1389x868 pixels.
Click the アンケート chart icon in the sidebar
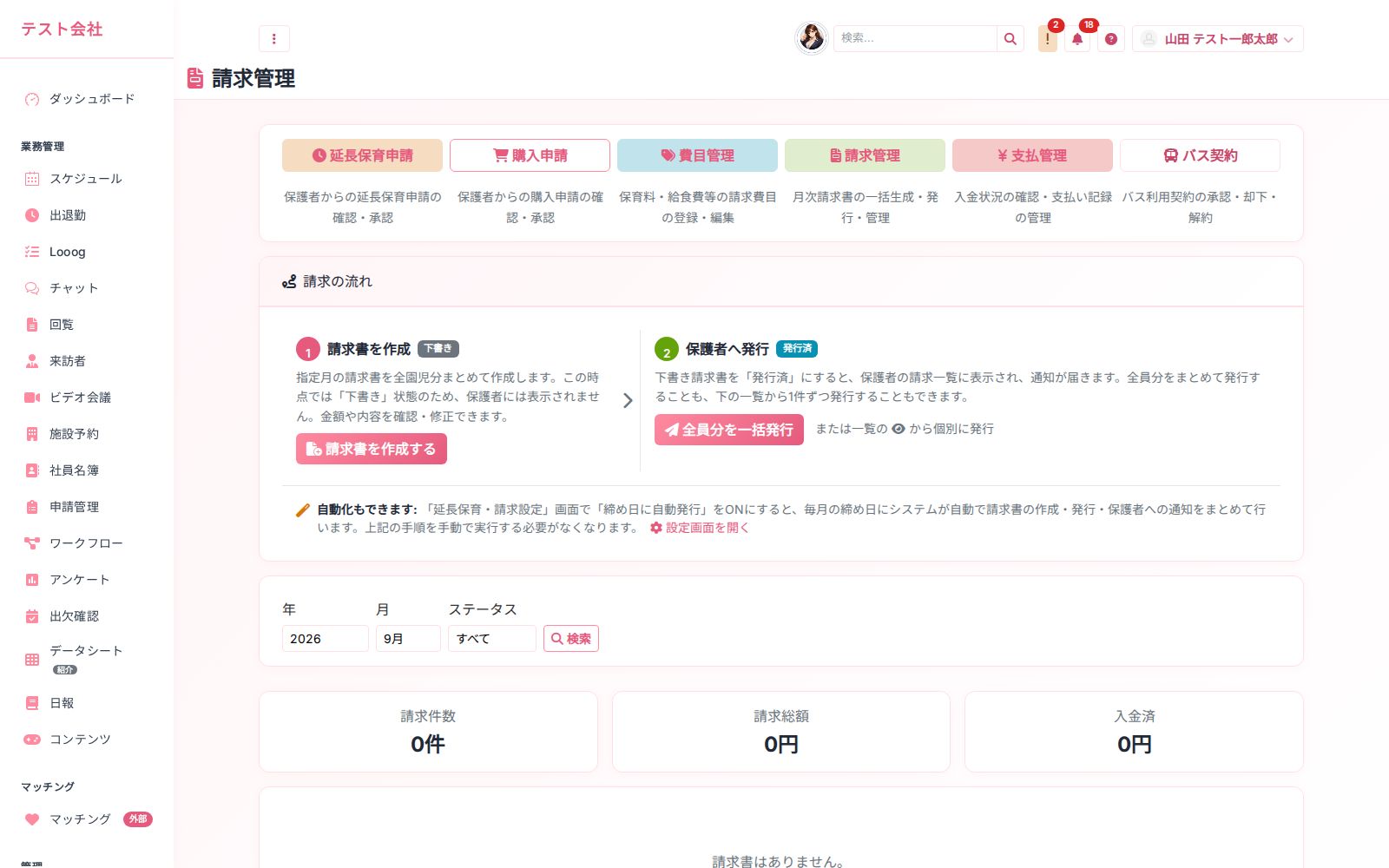tap(32, 580)
